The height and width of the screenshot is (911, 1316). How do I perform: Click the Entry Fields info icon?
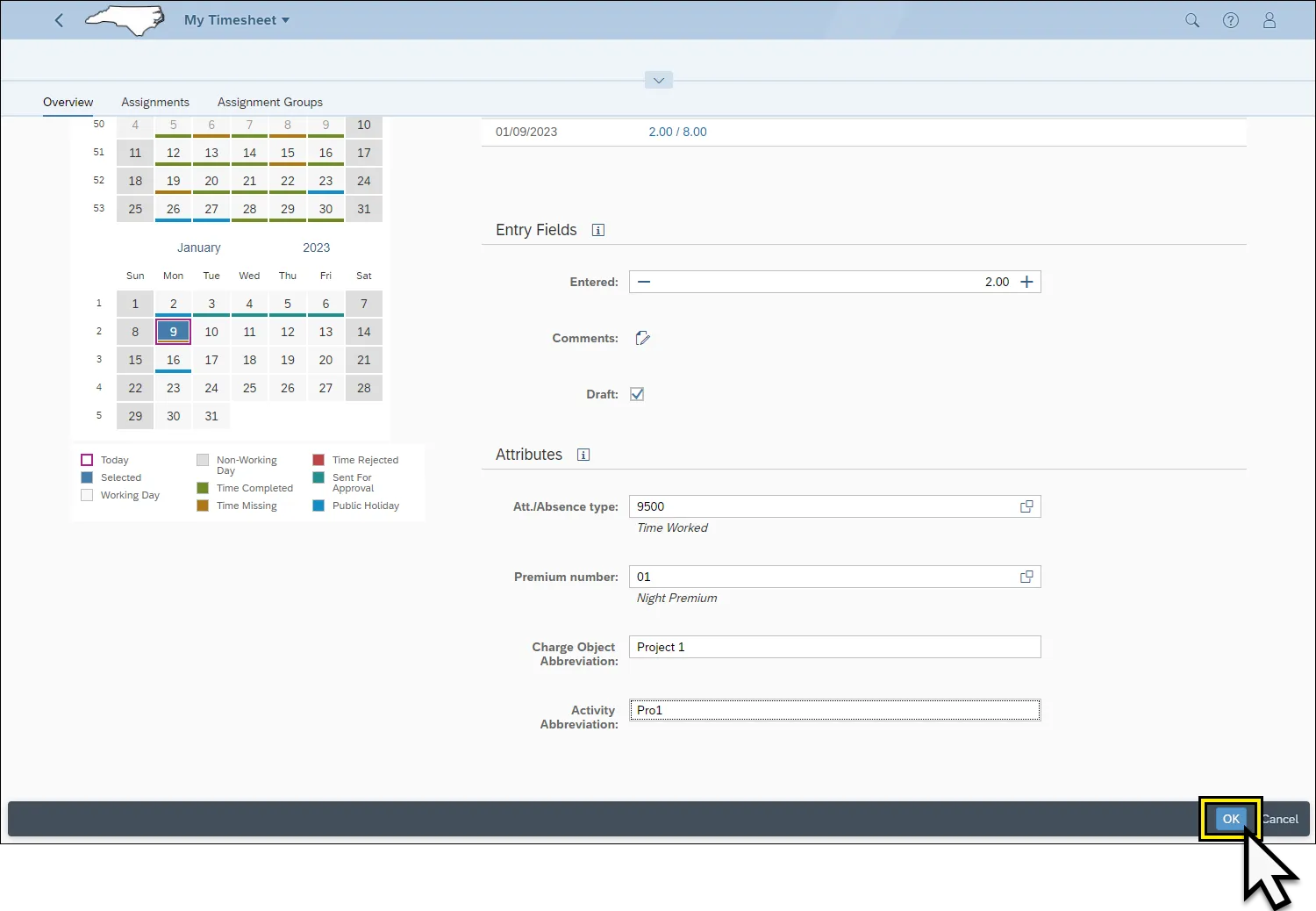[x=598, y=230]
